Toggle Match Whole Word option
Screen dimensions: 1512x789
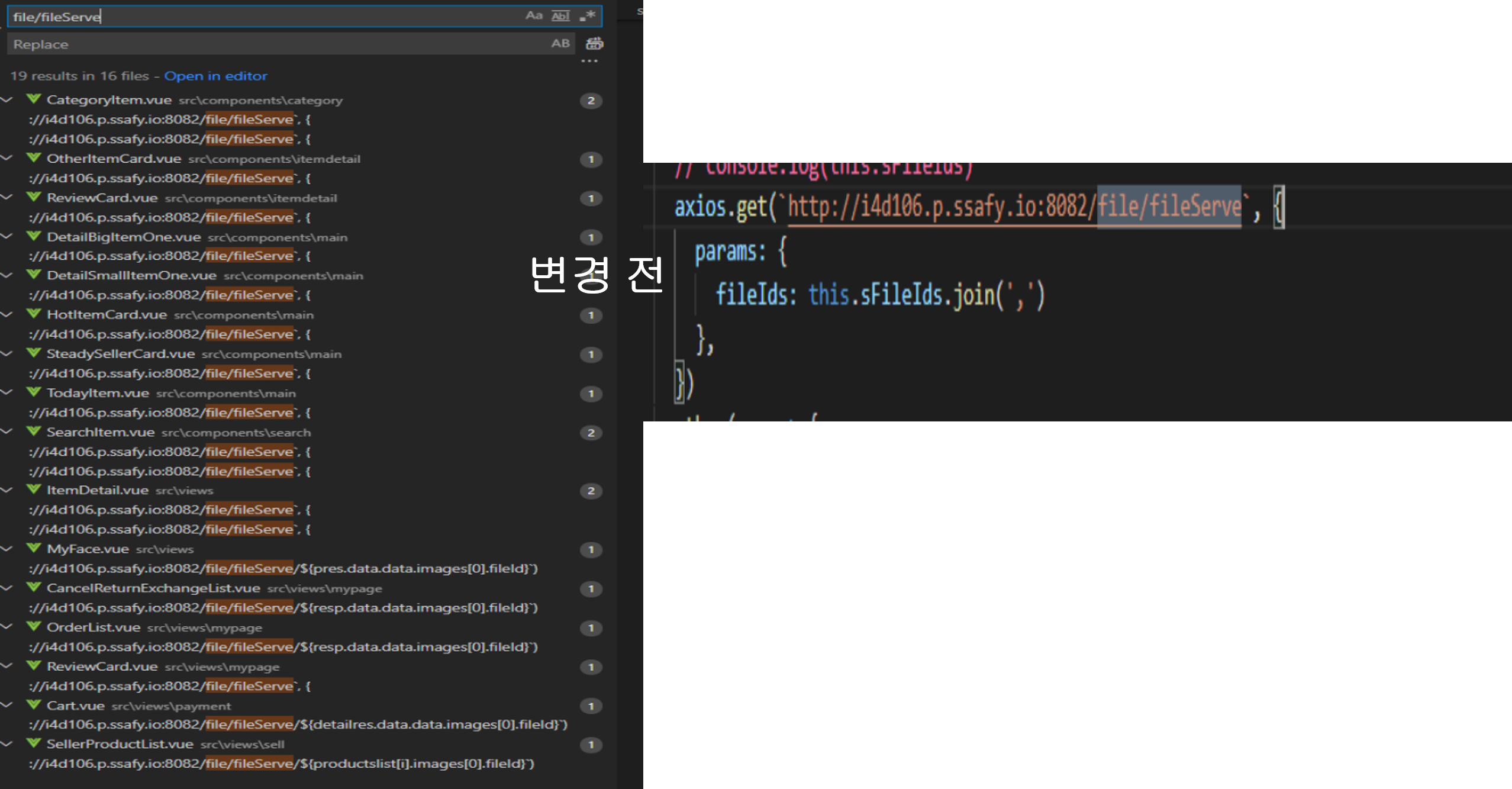[x=560, y=16]
